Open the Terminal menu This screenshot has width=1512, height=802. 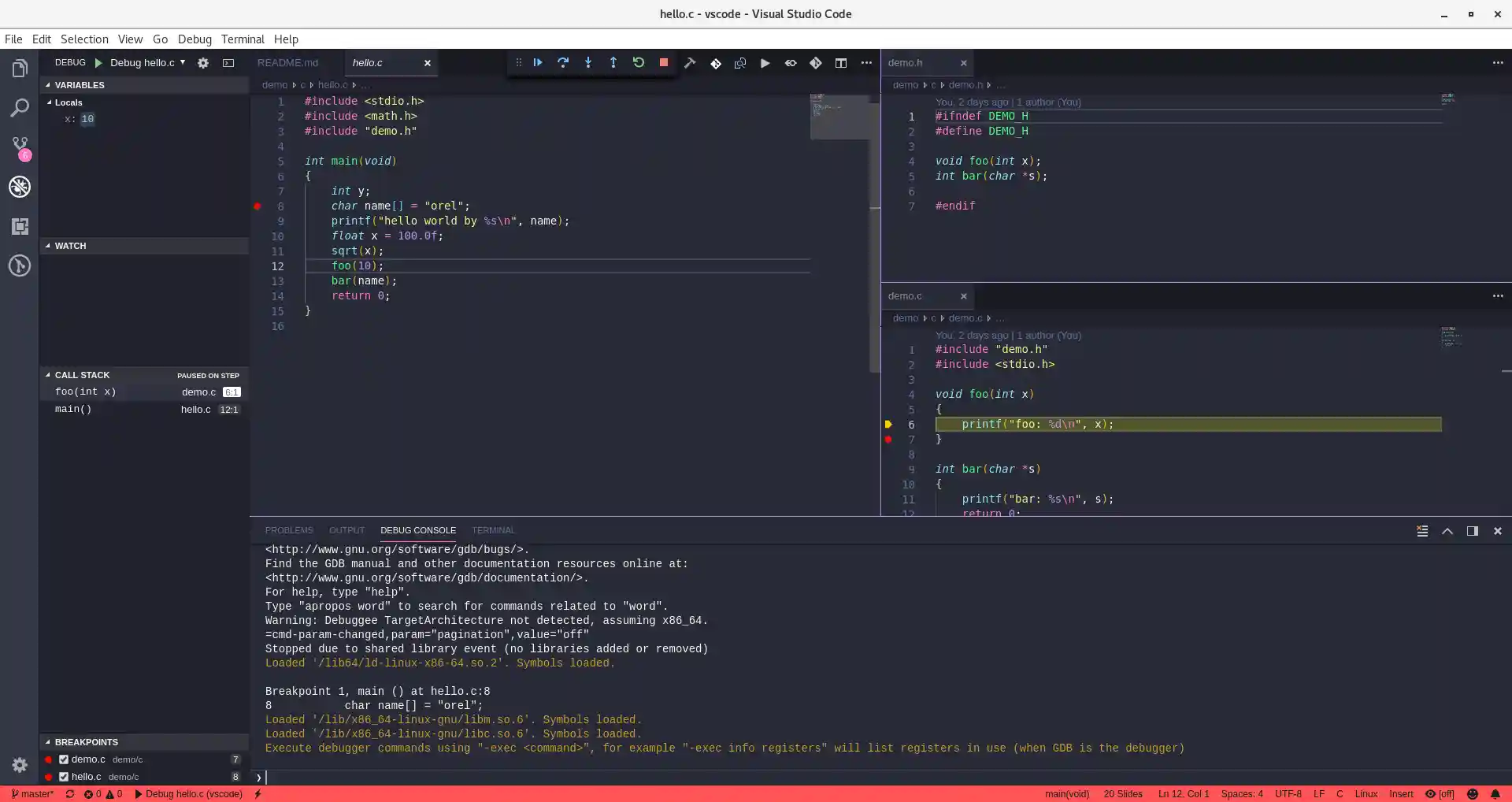tap(242, 39)
